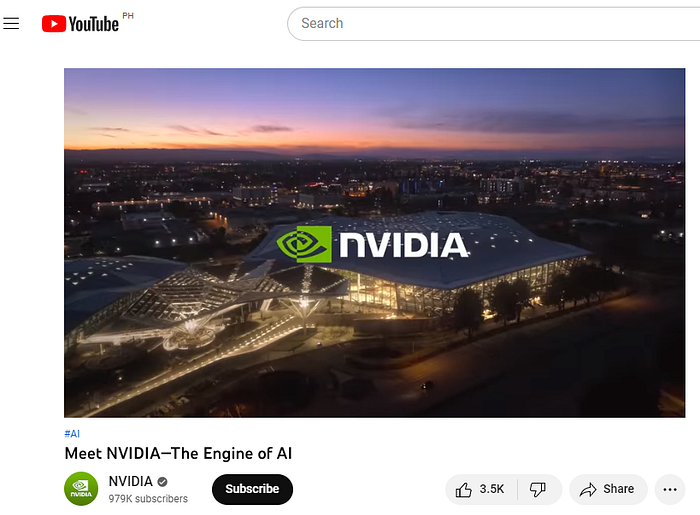
Task: Click the red YouTube play logo
Action: coord(54,24)
